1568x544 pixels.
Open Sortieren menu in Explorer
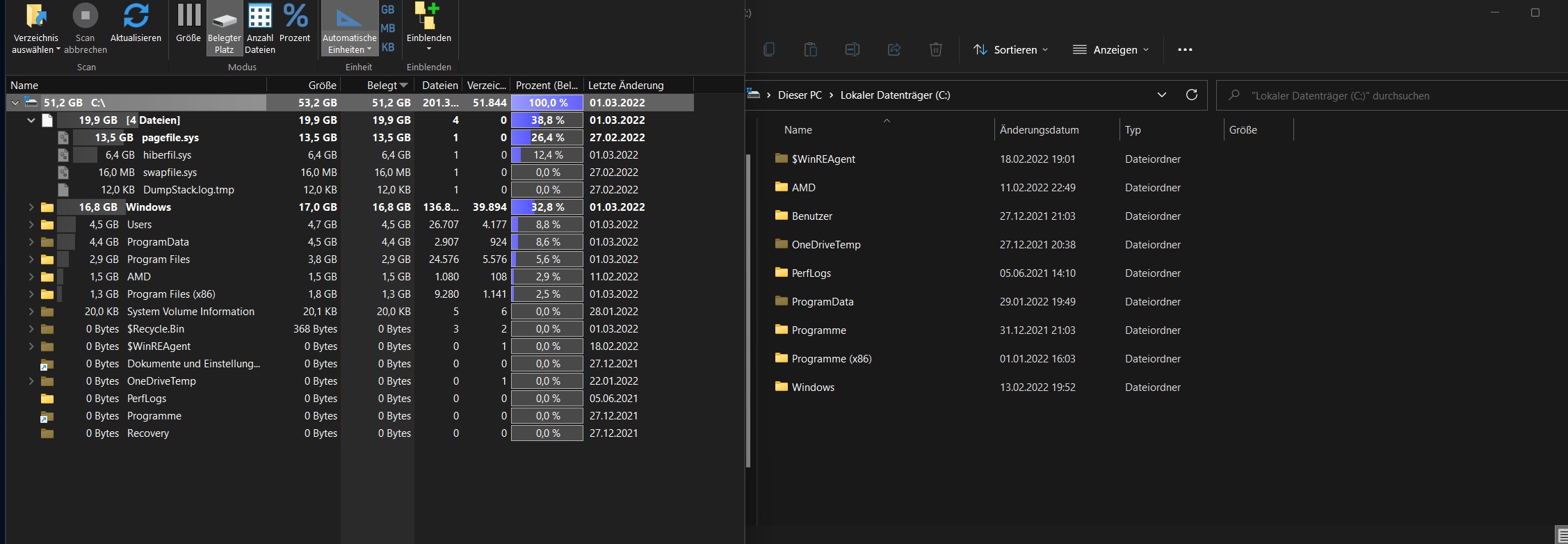1010,49
